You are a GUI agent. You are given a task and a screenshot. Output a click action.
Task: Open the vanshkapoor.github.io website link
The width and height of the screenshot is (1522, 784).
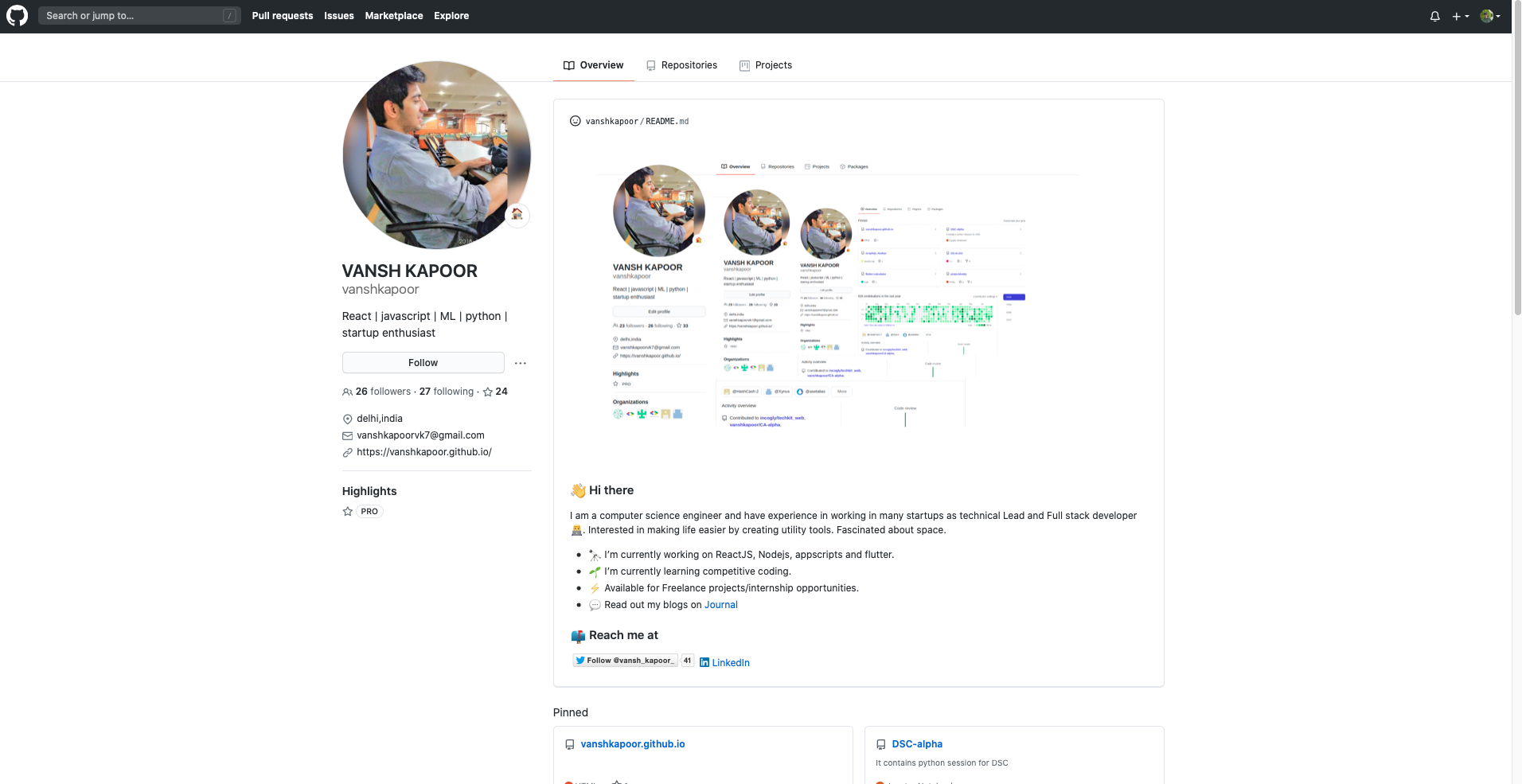pyautogui.click(x=424, y=452)
